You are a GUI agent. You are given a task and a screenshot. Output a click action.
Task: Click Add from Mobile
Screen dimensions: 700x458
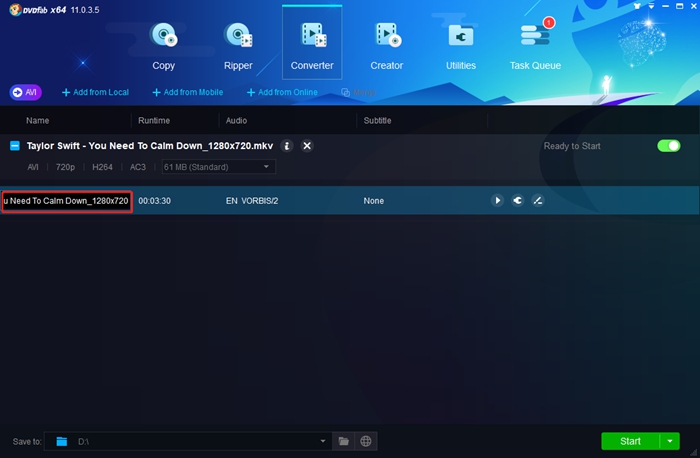click(187, 92)
